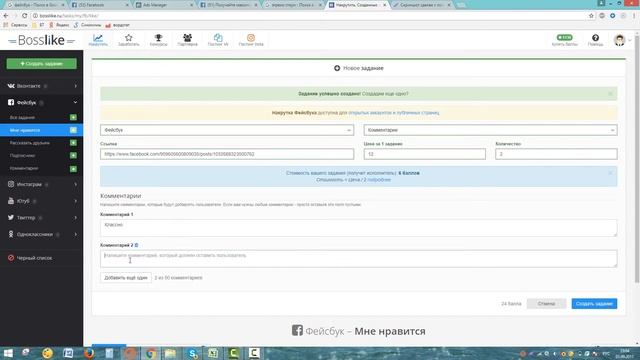Switch to the Ads Manager browser tab

(164, 5)
